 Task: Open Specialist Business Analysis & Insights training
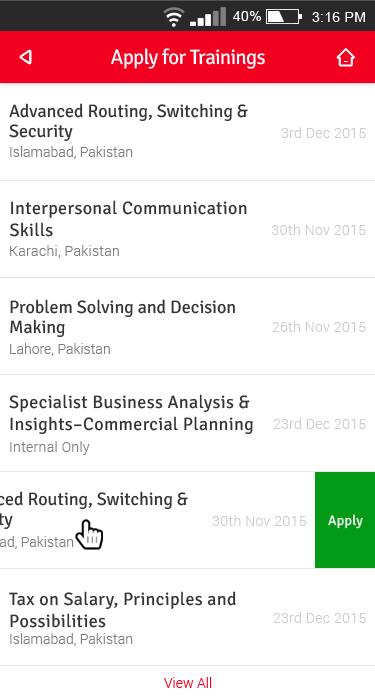tap(188, 423)
